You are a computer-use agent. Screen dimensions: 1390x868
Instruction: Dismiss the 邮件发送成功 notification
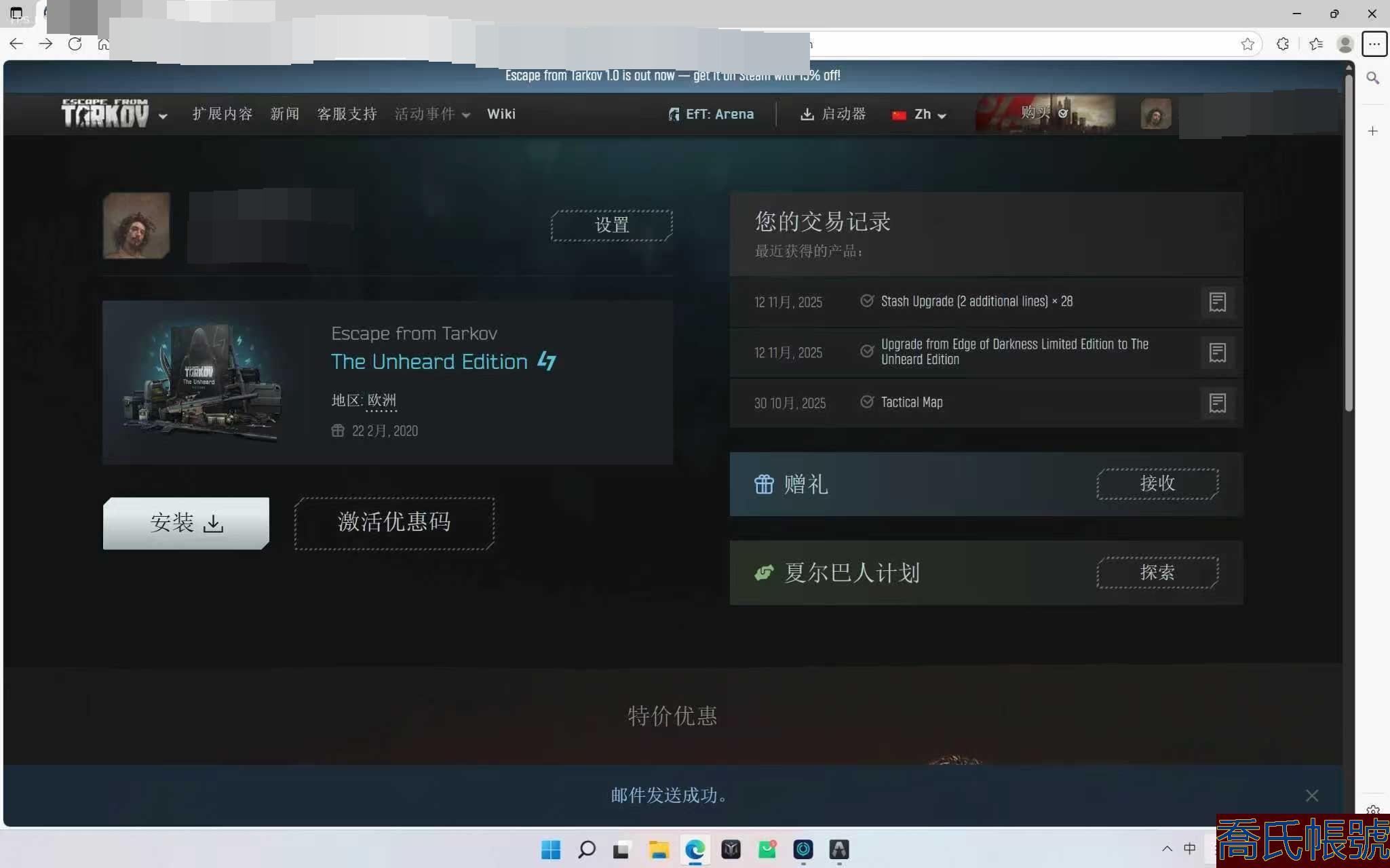(x=1311, y=795)
